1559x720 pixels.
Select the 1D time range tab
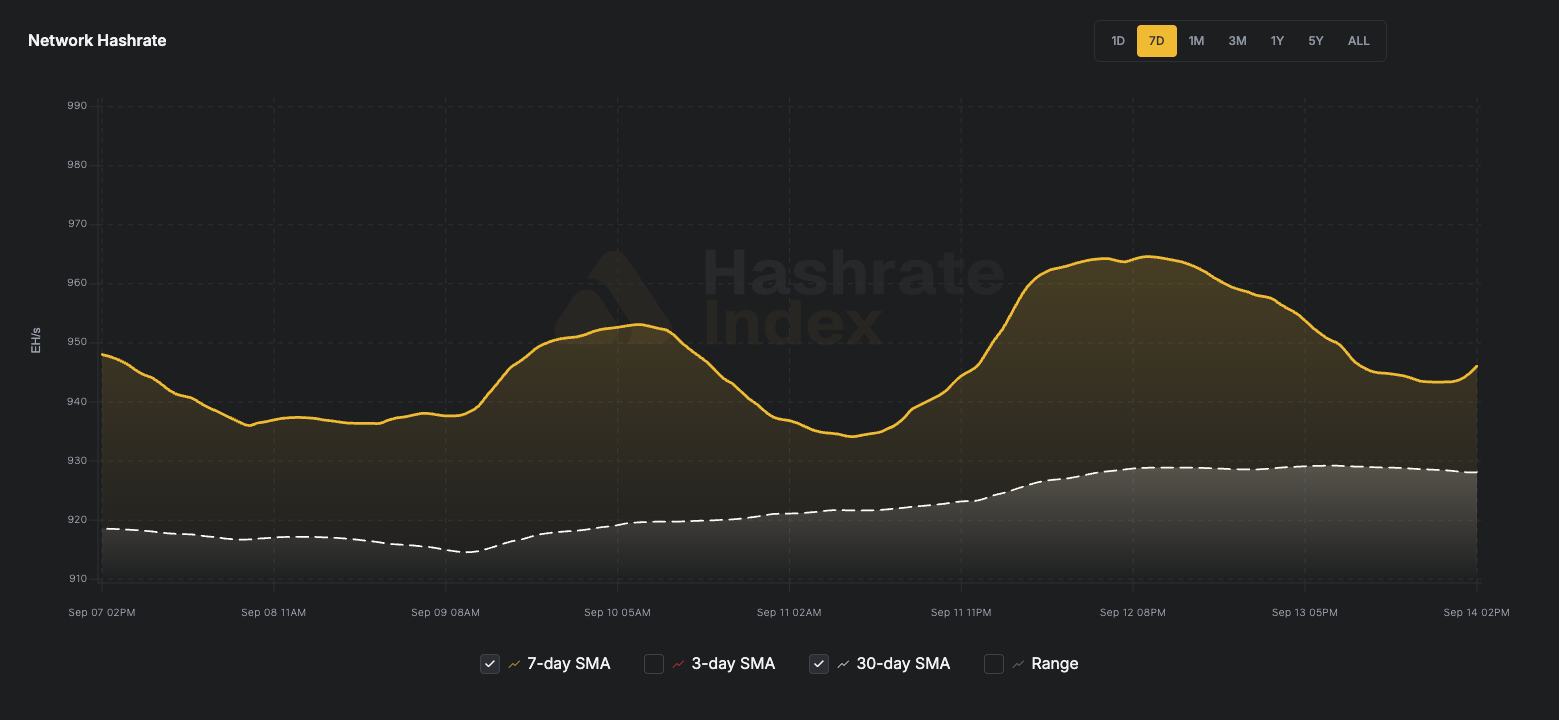click(1118, 41)
